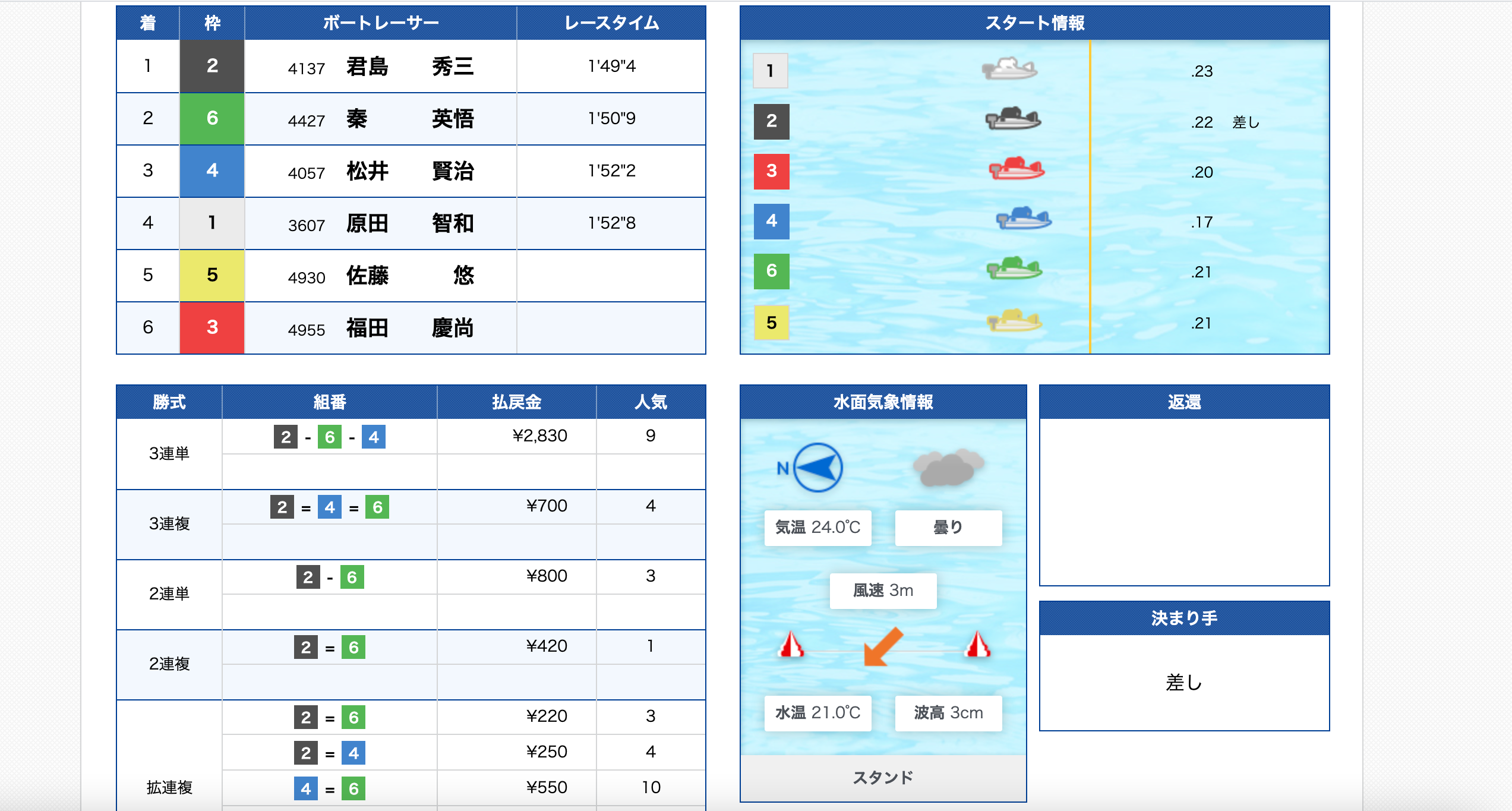
Task: Click racer name 秦 英悟
Action: point(410,119)
